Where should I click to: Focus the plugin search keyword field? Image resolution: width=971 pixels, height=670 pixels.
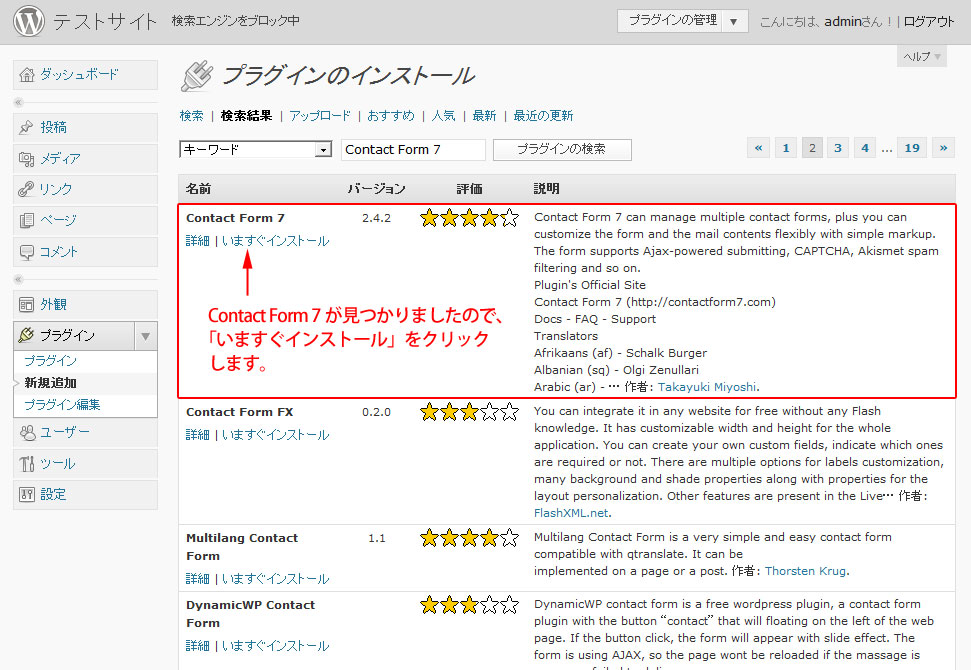click(x=413, y=149)
